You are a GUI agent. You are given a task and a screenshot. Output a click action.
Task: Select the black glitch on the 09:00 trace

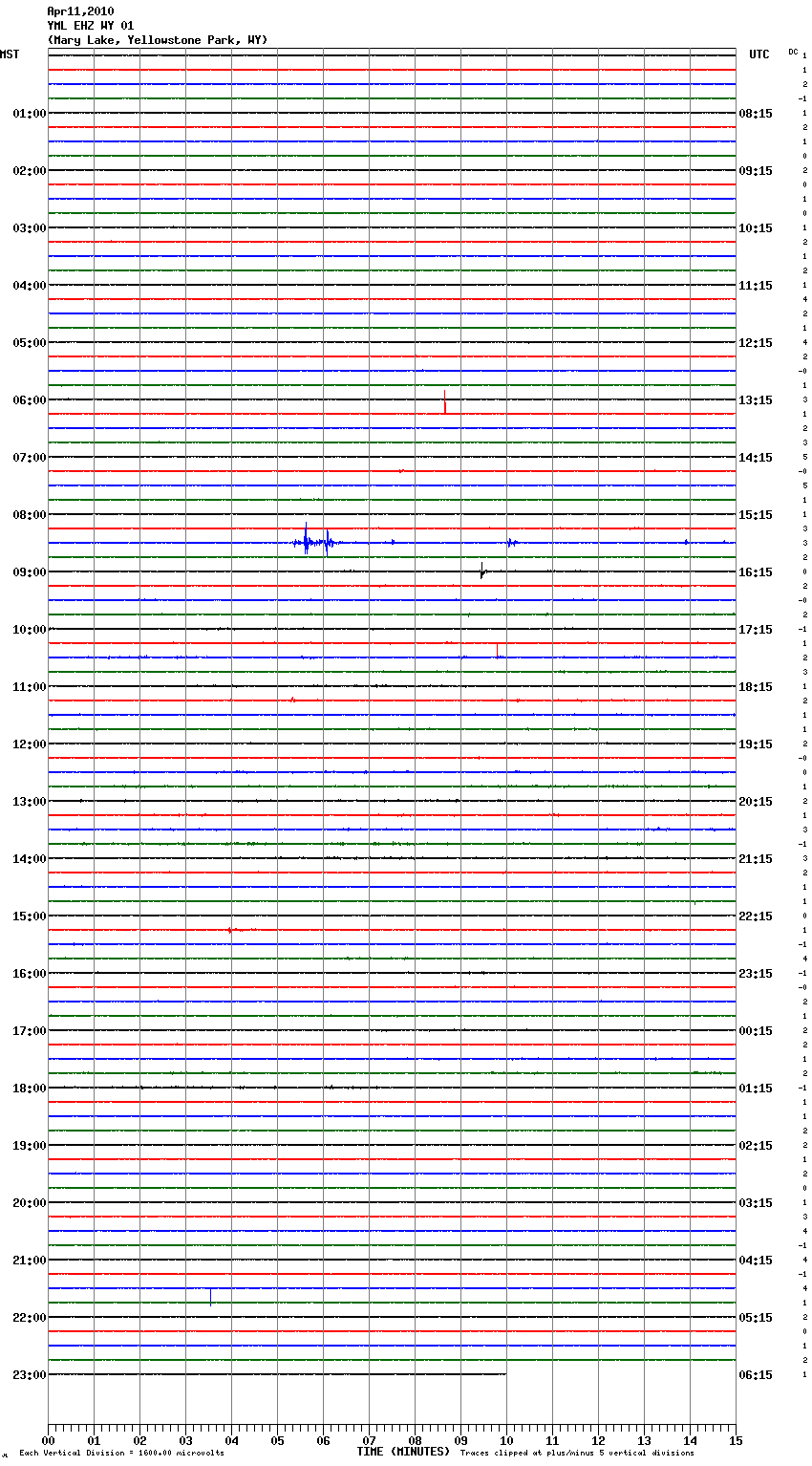pos(482,572)
